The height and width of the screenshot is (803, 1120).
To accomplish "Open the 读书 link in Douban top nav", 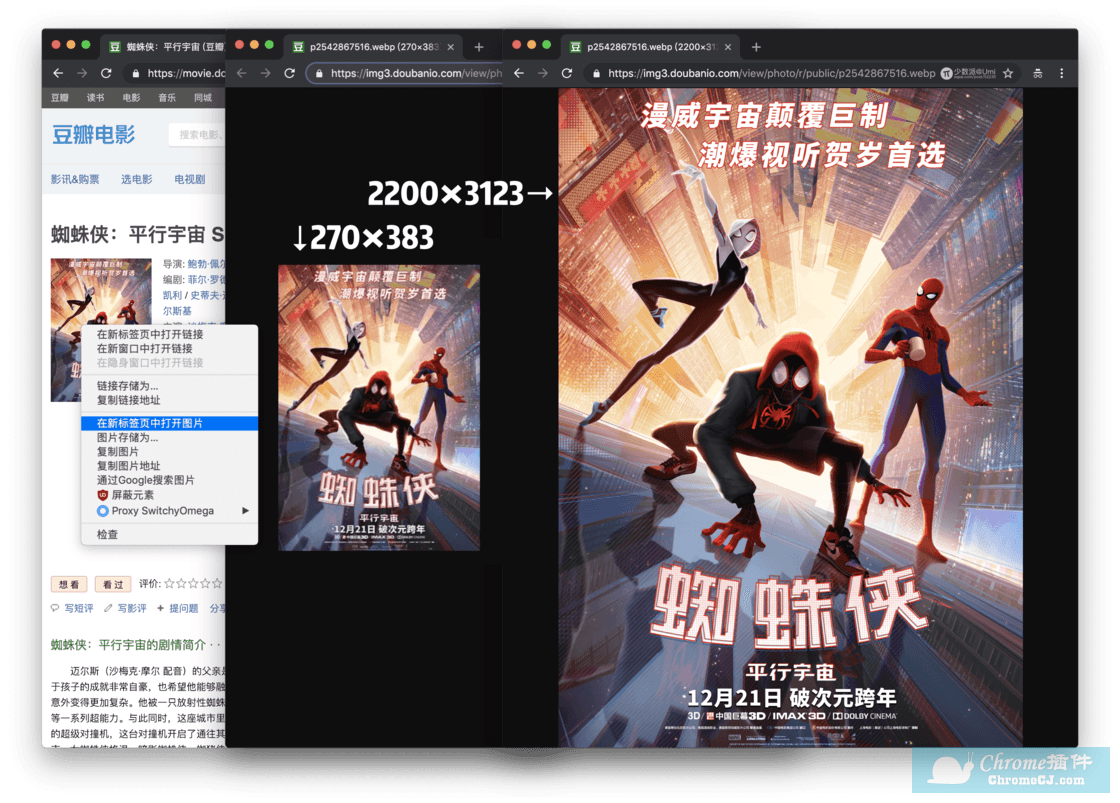I will click(x=96, y=98).
